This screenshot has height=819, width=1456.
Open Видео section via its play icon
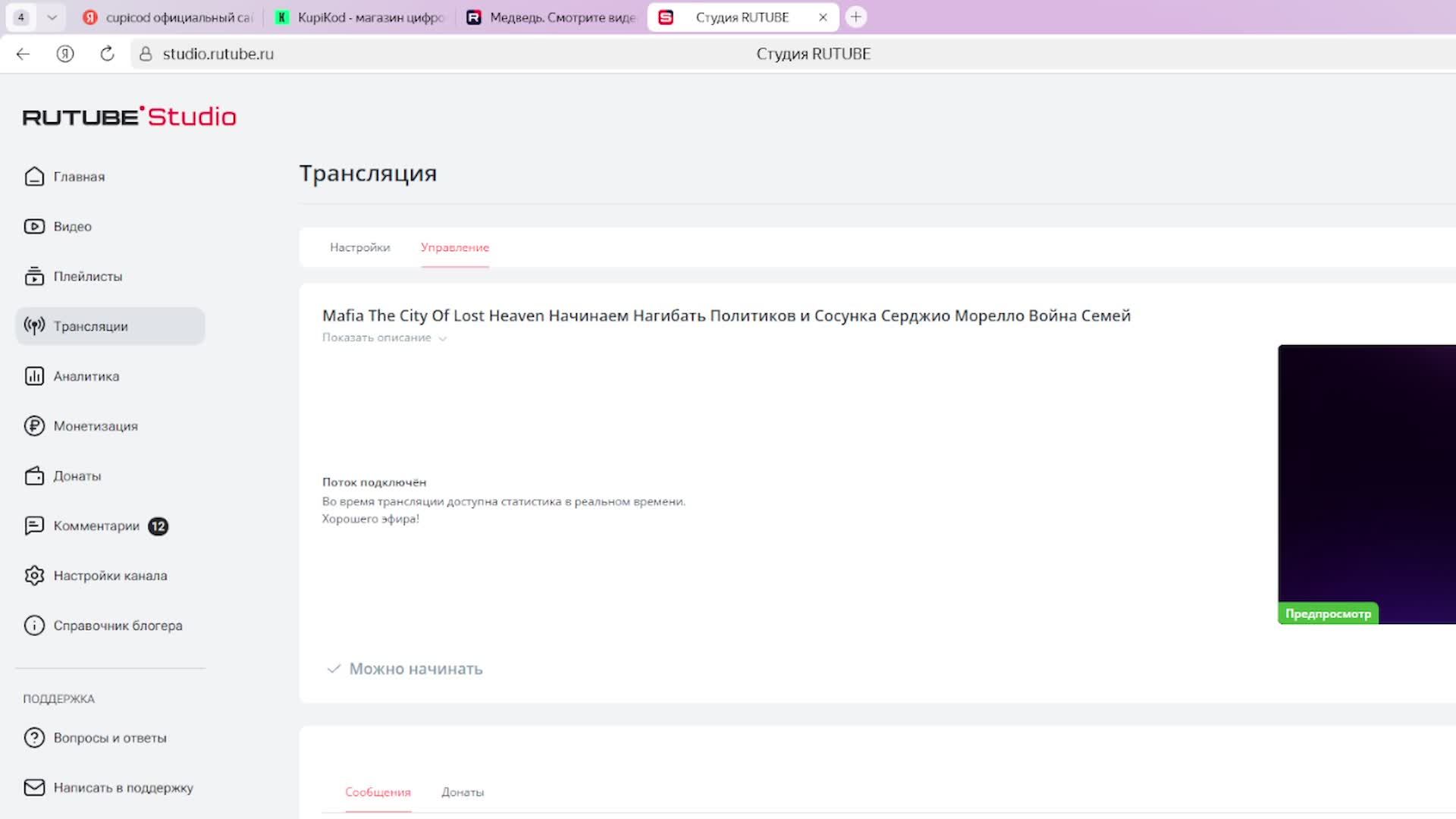(34, 227)
